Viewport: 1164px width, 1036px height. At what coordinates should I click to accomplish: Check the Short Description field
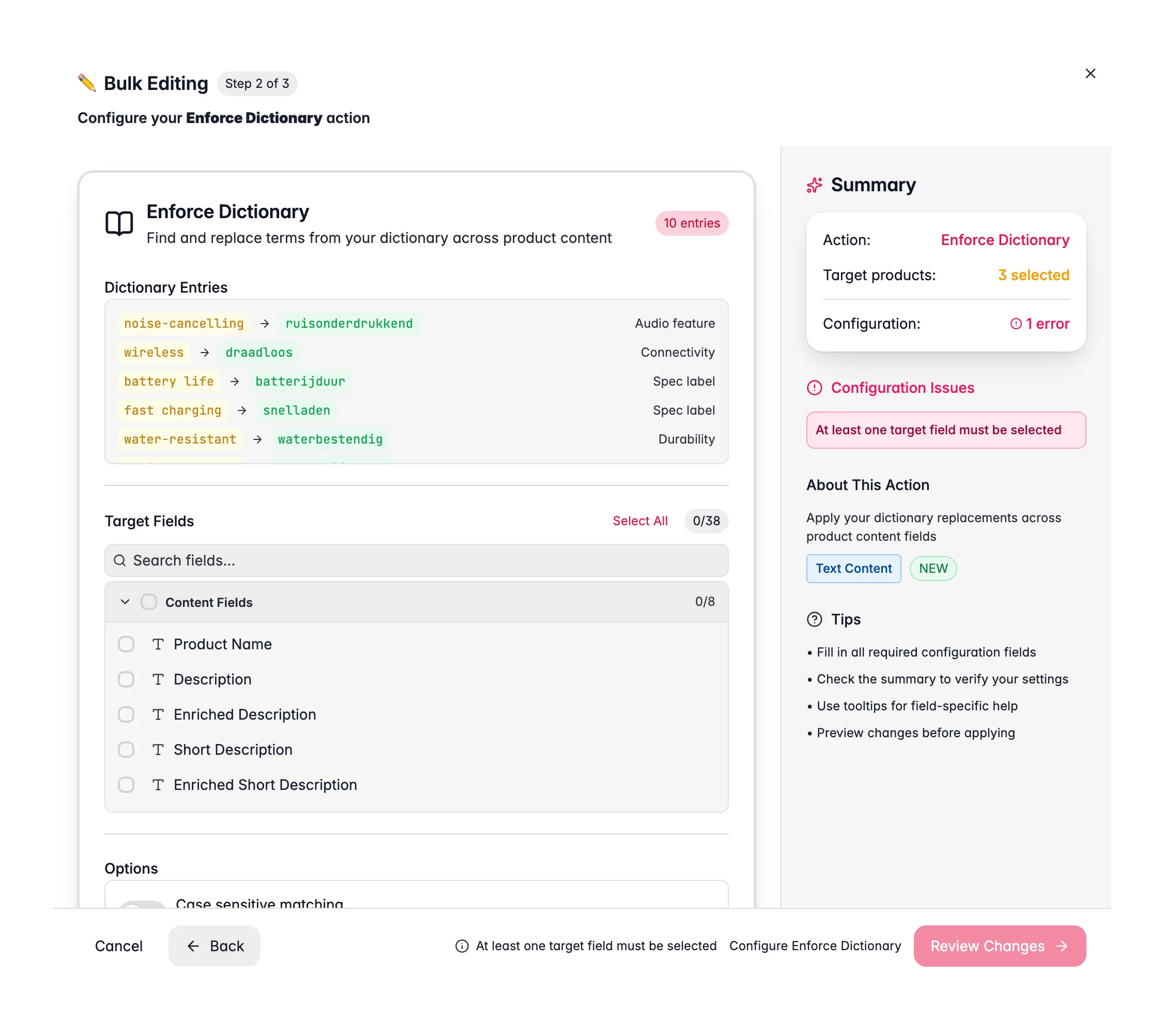tap(126, 750)
